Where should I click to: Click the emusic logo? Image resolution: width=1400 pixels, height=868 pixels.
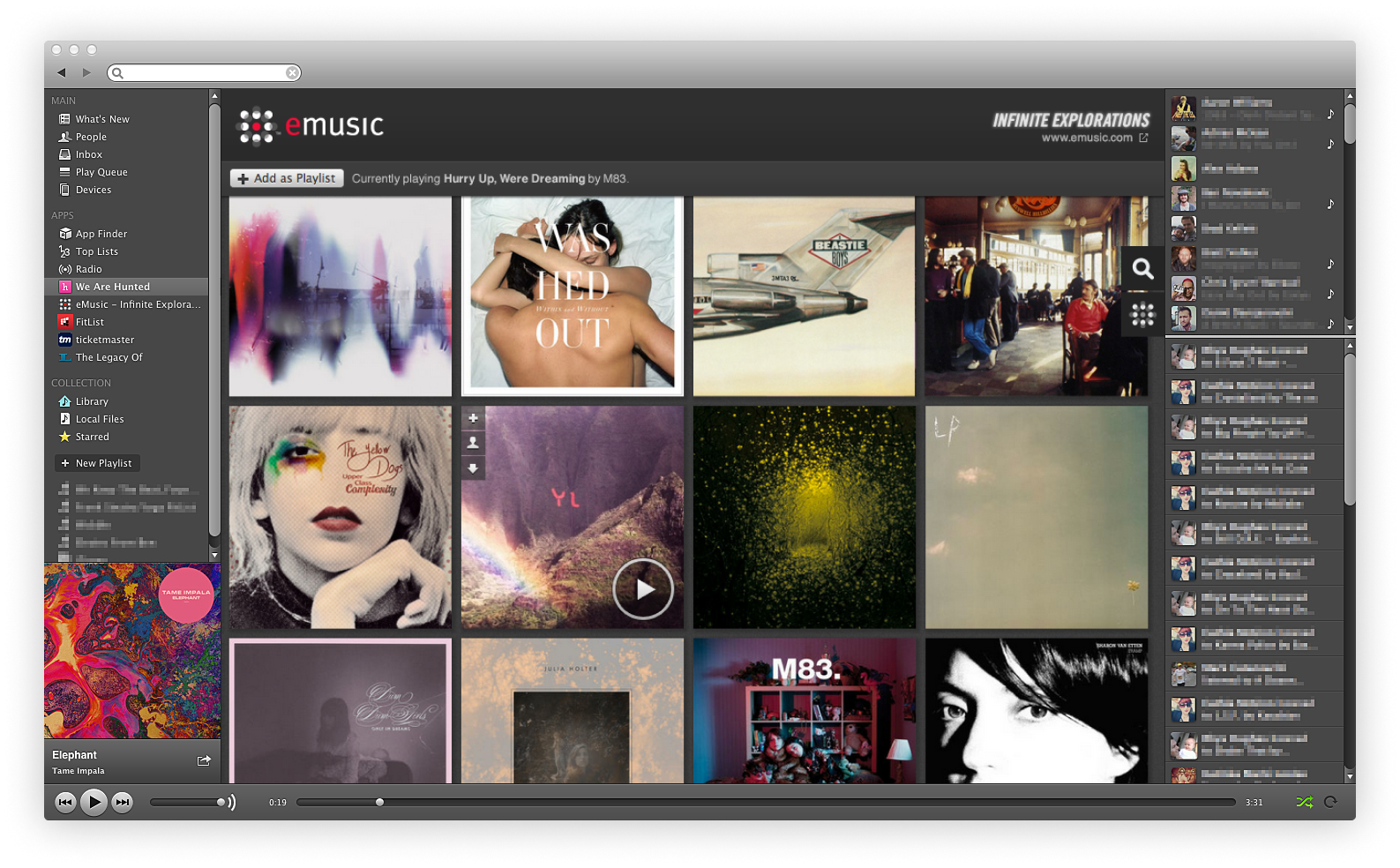click(x=311, y=125)
